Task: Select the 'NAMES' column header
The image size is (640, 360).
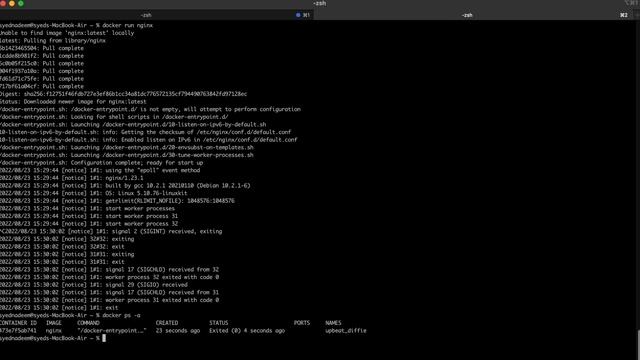Action: [333, 323]
